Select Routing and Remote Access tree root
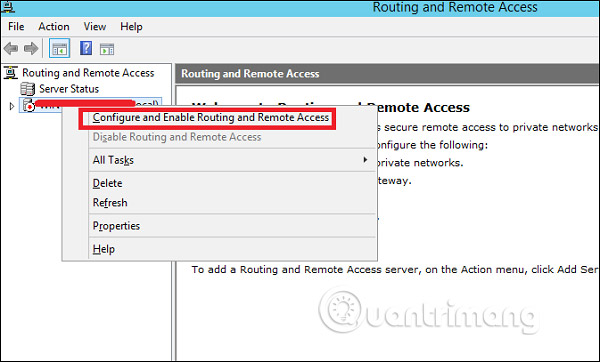 [x=88, y=73]
